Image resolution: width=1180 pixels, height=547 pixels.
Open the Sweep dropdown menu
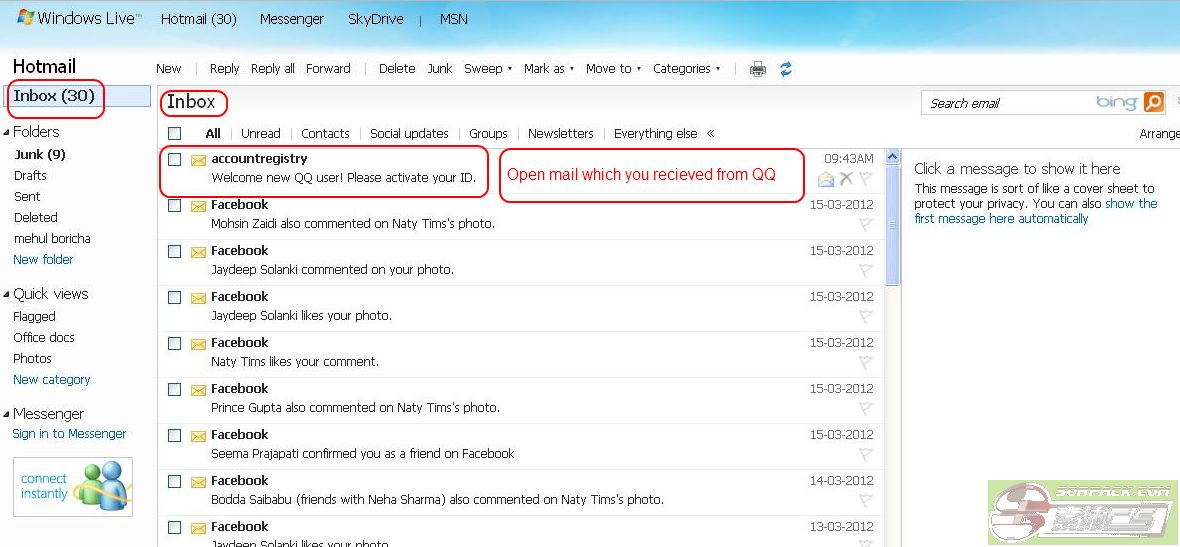[488, 69]
